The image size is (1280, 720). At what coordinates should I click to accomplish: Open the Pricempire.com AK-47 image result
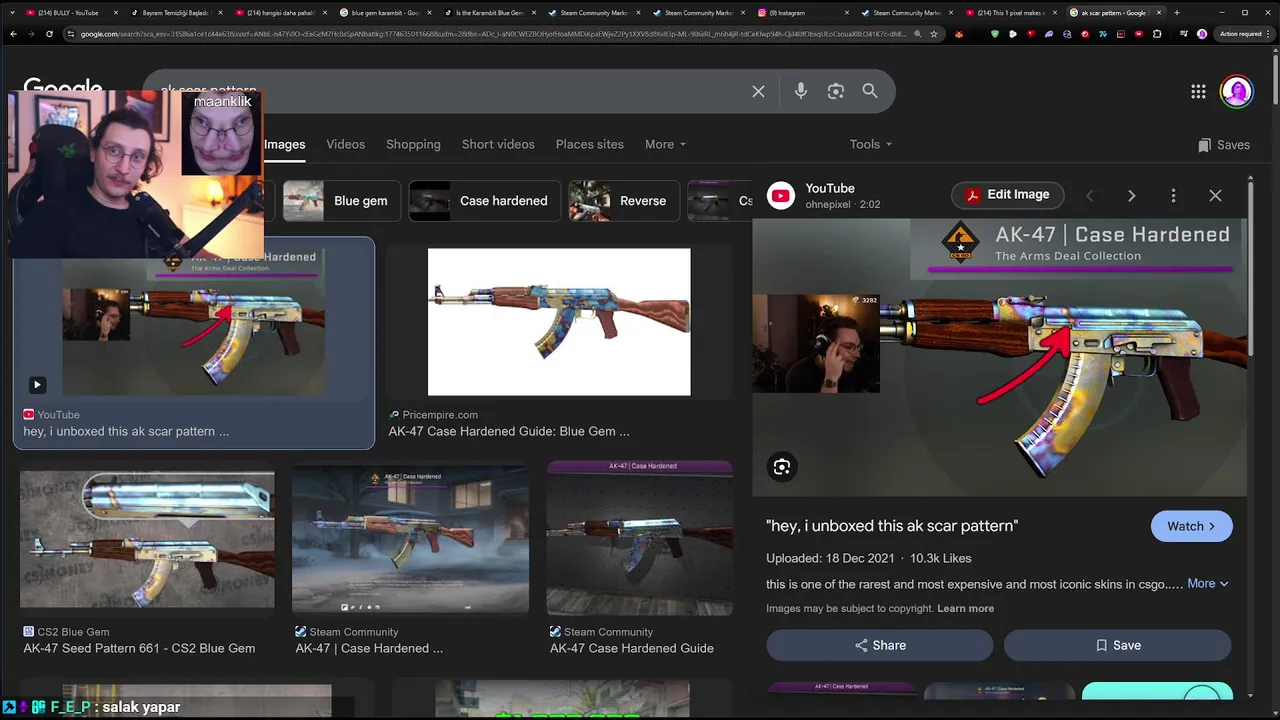[x=559, y=322]
